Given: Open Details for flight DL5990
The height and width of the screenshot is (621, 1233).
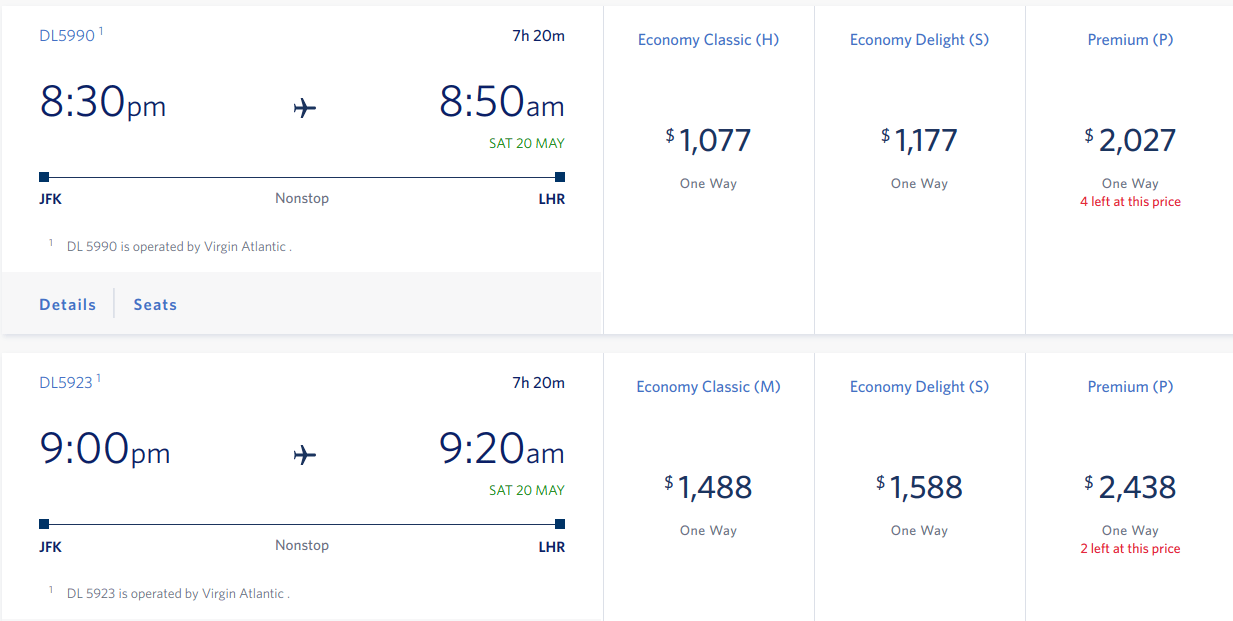Looking at the screenshot, I should tap(68, 305).
